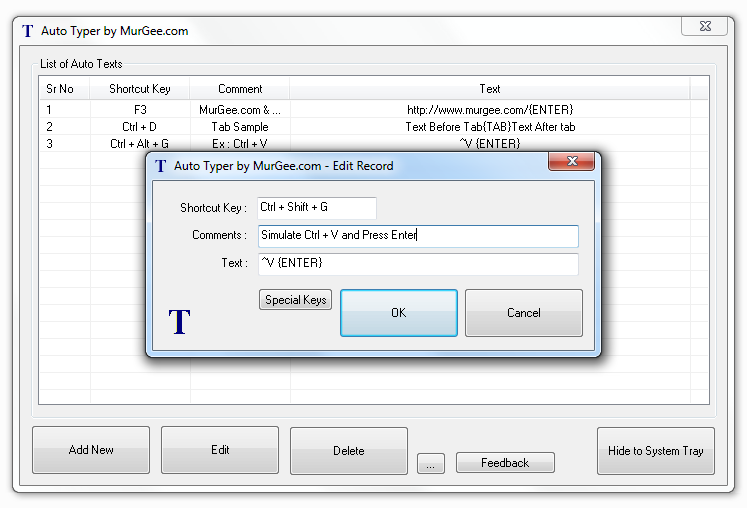This screenshot has height=508, width=747.
Task: Click the T icon in main window title bar
Action: [28, 31]
